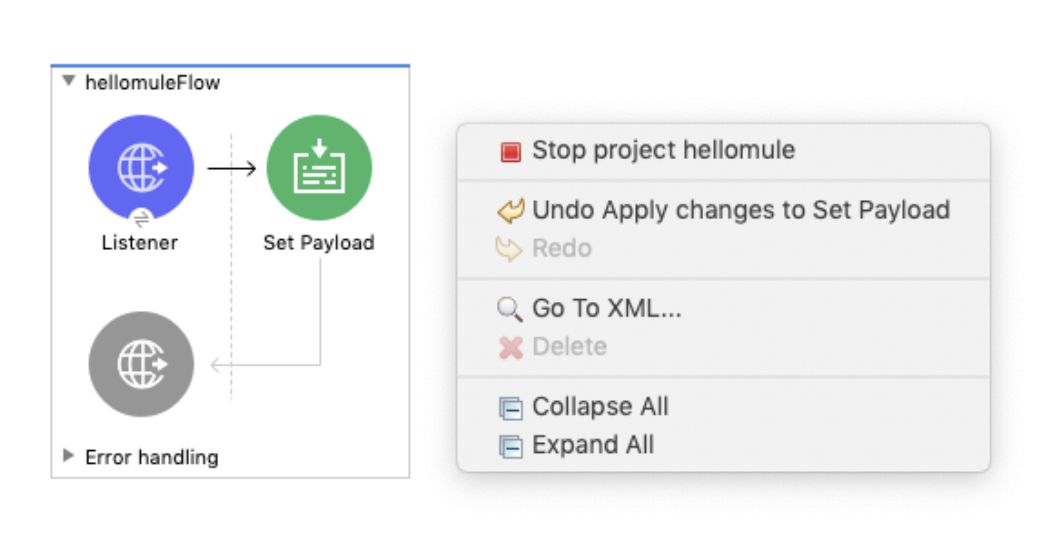The height and width of the screenshot is (540, 1060).
Task: Select the blue HTTP Listener globe icon
Action: (141, 167)
